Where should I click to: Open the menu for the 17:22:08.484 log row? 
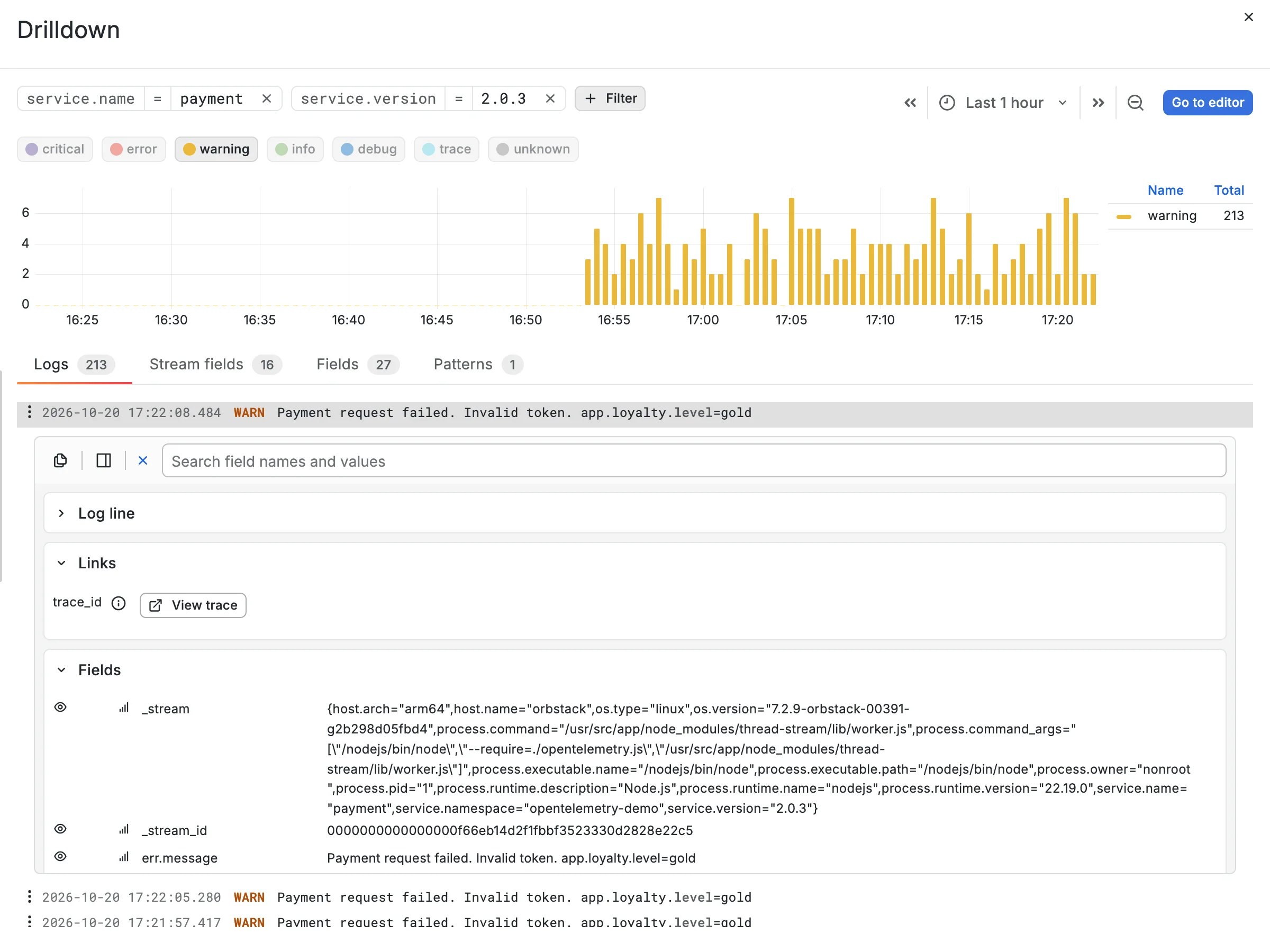[x=29, y=412]
